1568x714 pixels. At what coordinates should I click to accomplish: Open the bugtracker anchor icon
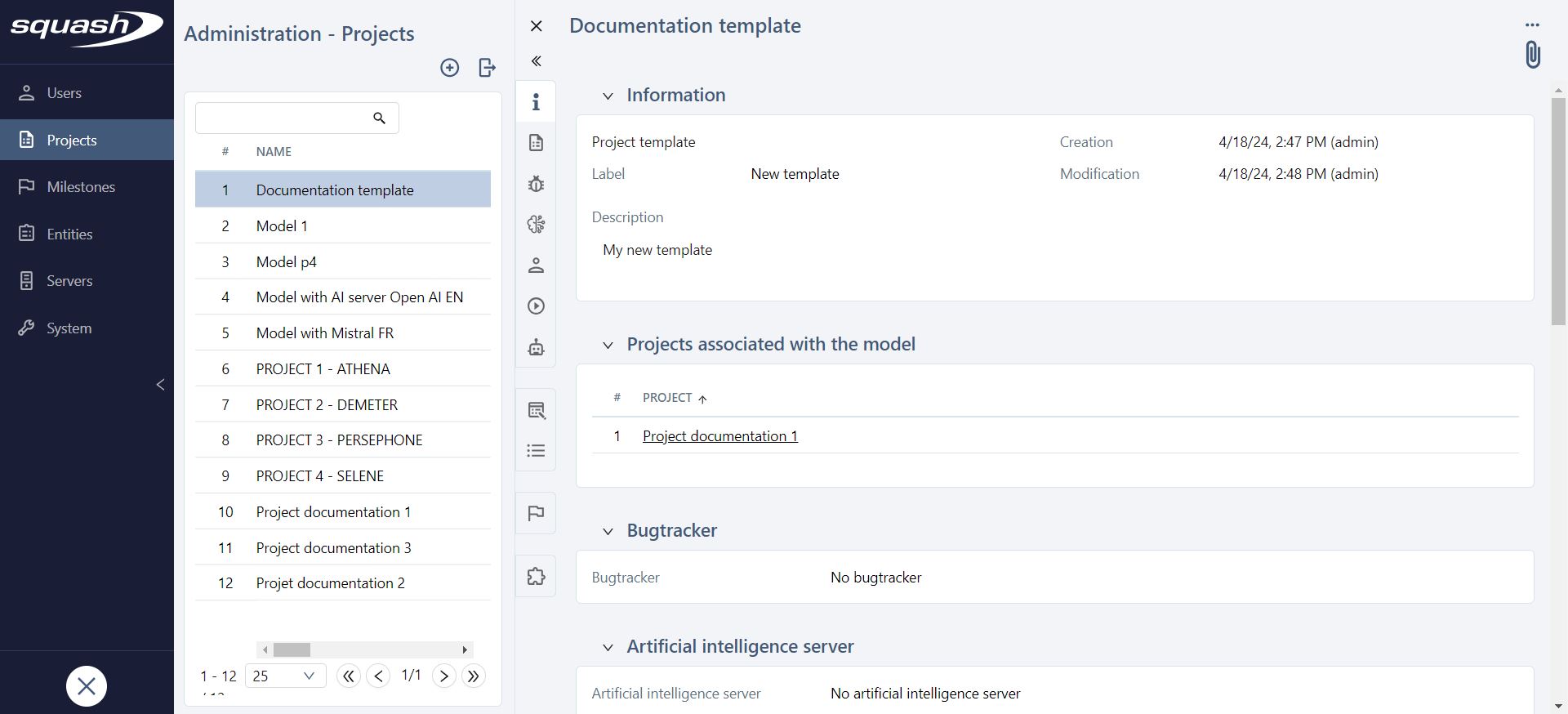click(536, 184)
